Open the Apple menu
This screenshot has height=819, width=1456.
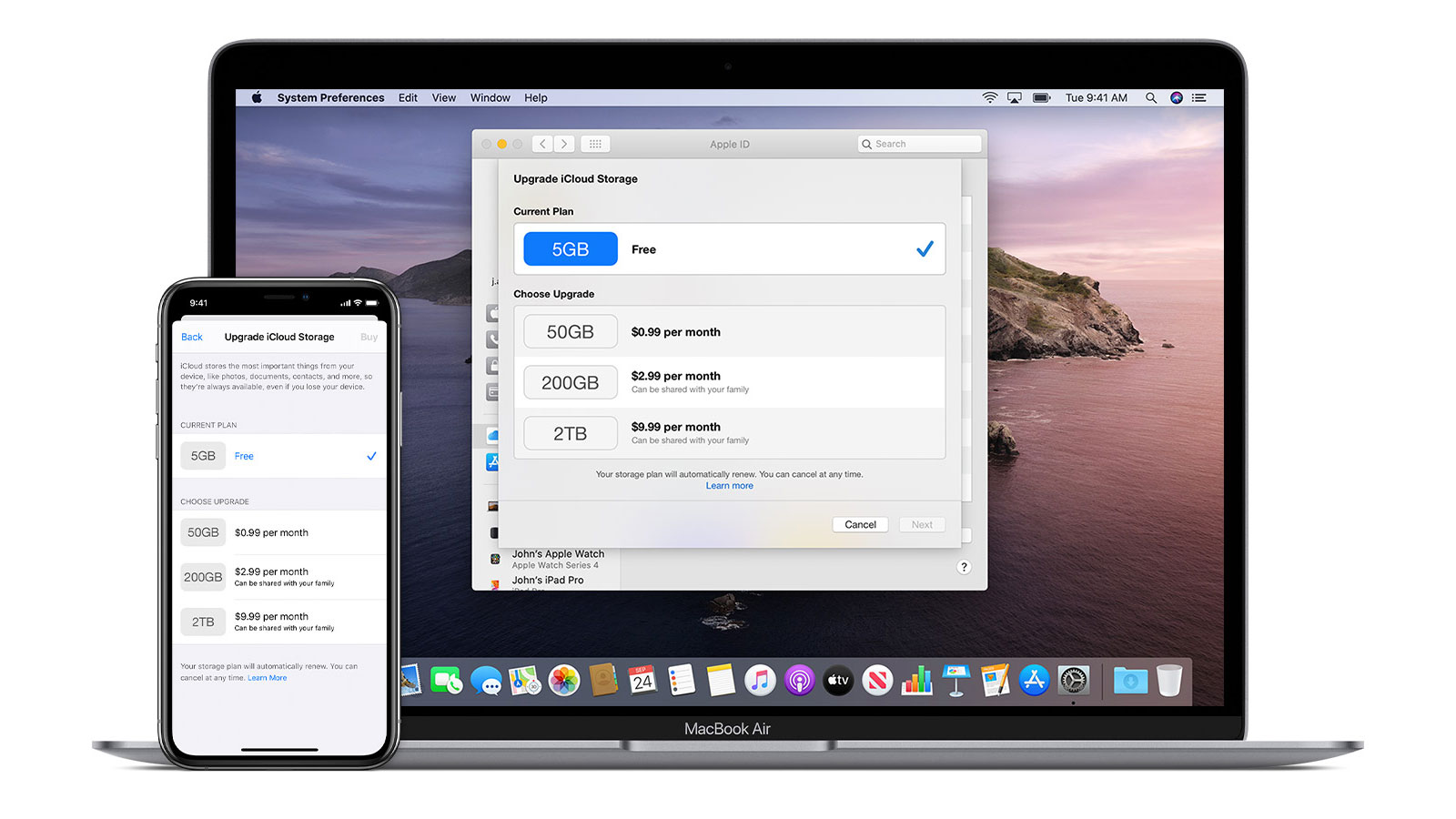pos(257,97)
